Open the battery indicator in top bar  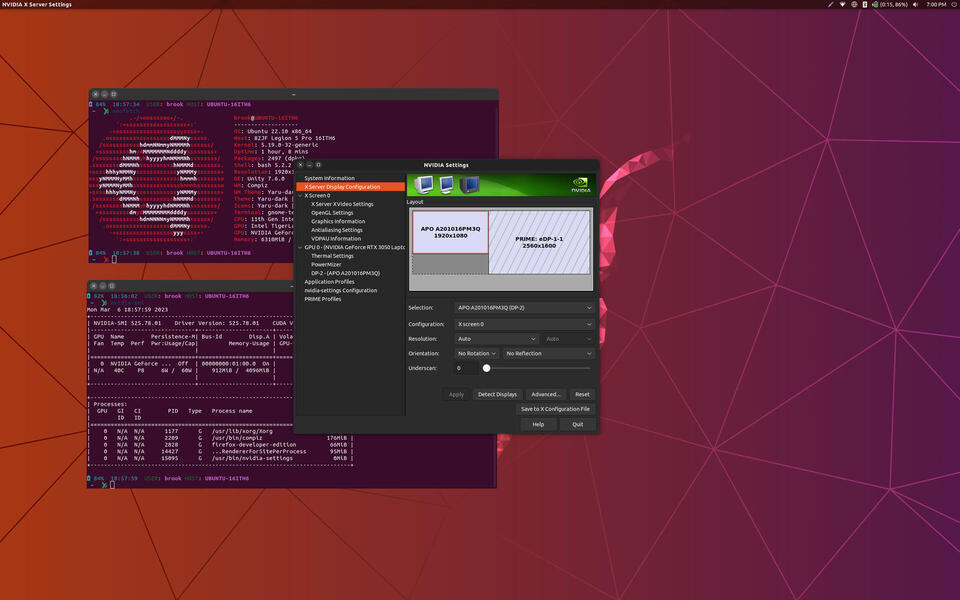point(890,4)
